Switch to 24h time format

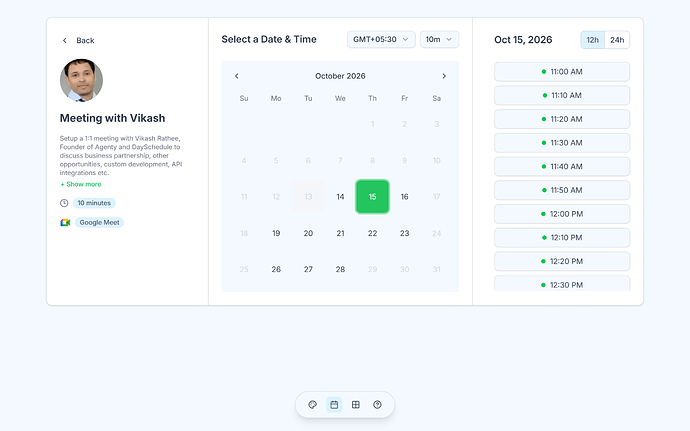click(617, 40)
